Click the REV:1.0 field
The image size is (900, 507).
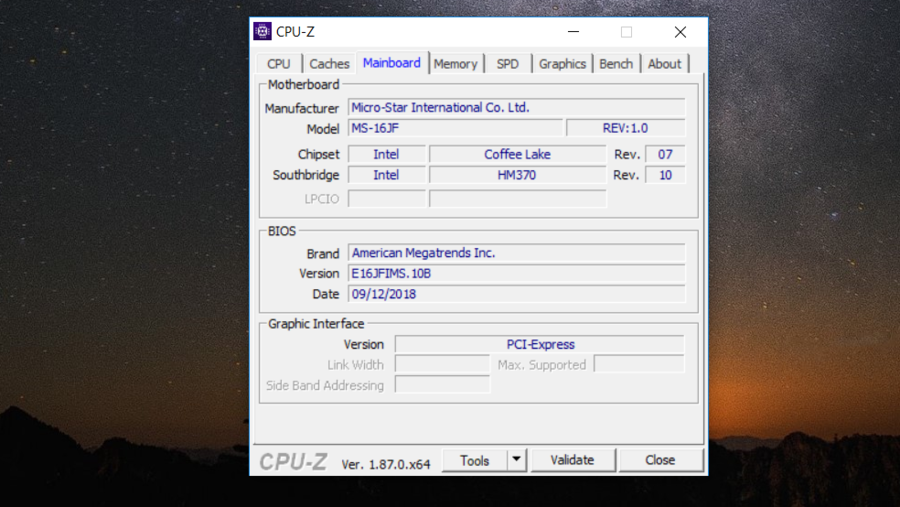[626, 128]
